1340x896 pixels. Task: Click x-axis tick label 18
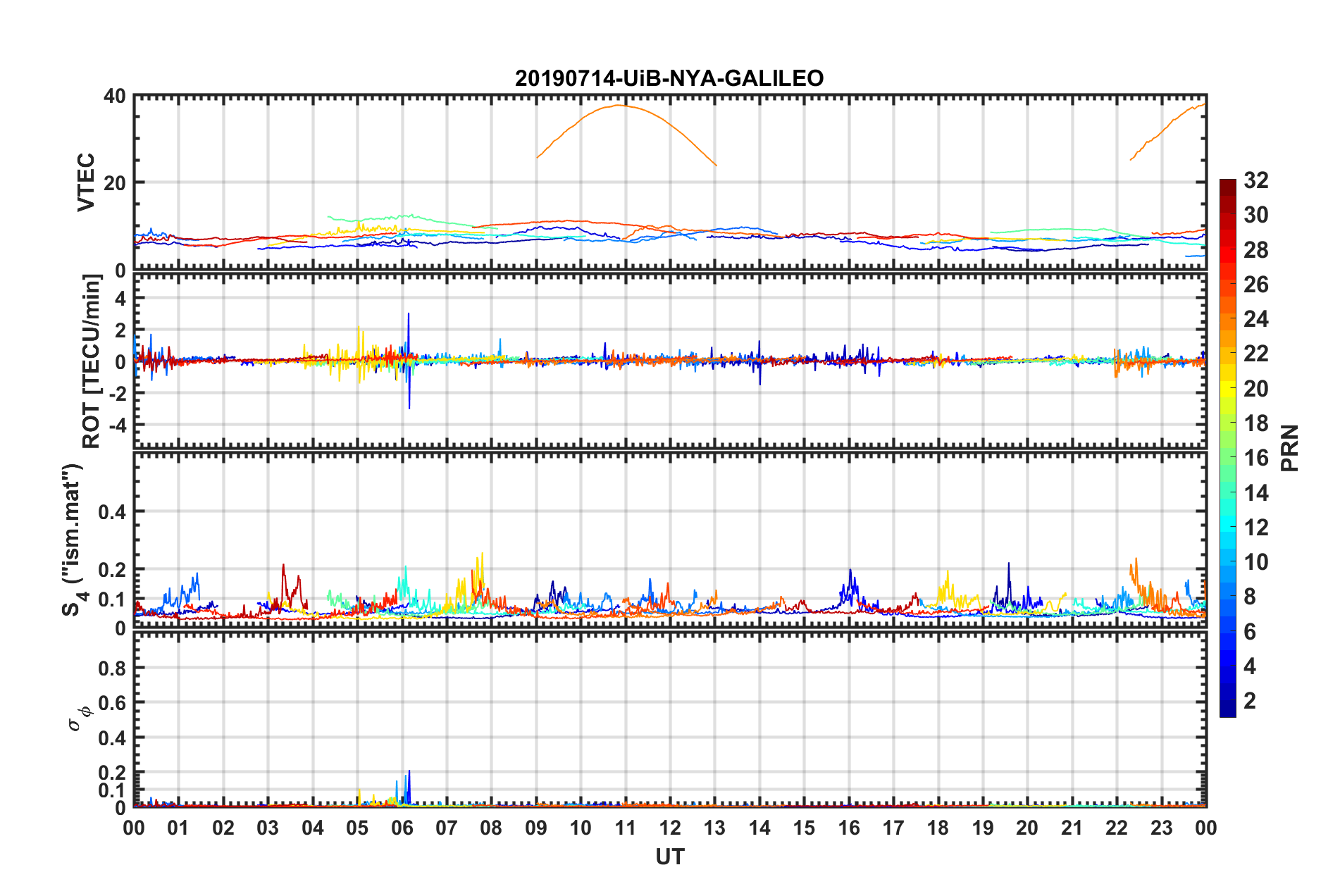(938, 828)
